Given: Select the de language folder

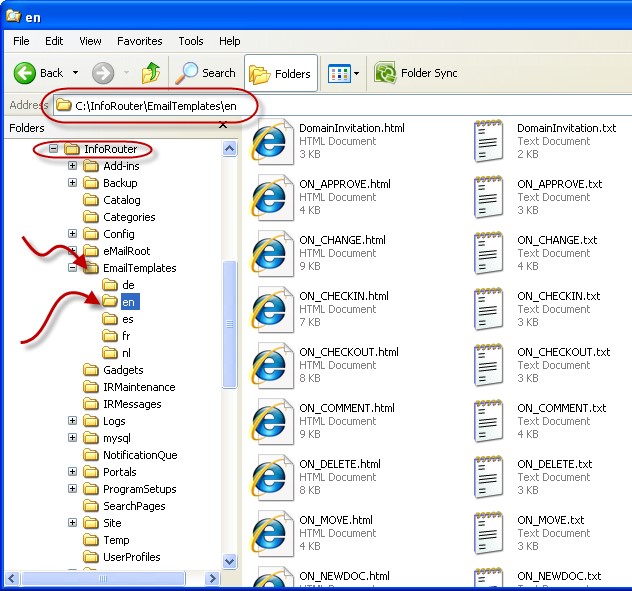Looking at the screenshot, I should pyautogui.click(x=118, y=285).
